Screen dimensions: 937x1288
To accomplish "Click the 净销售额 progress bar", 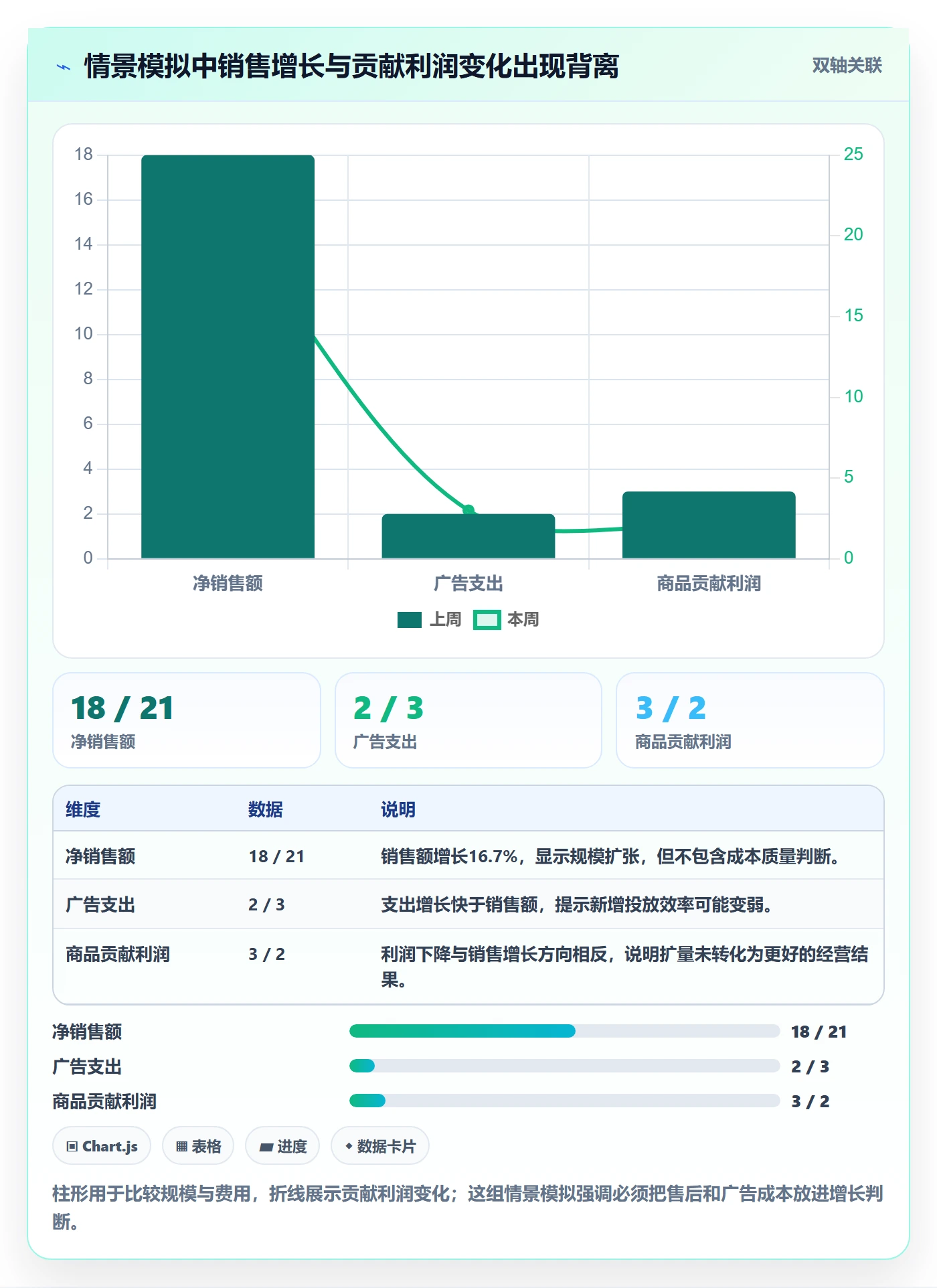I will coord(564,1031).
